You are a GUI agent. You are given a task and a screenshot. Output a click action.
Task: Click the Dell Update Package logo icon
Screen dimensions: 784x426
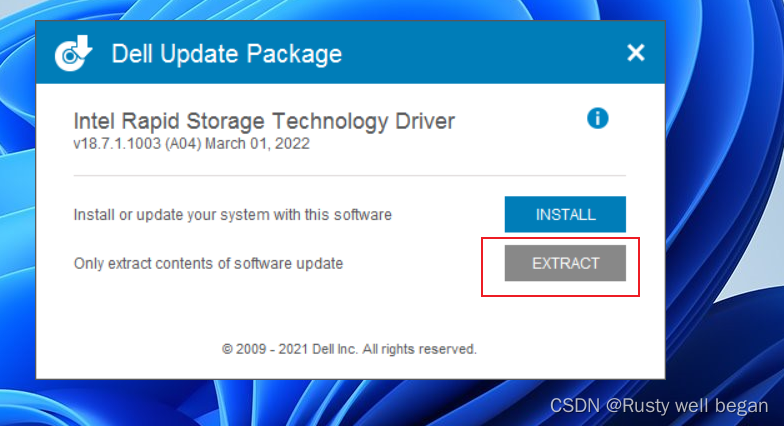(73, 53)
